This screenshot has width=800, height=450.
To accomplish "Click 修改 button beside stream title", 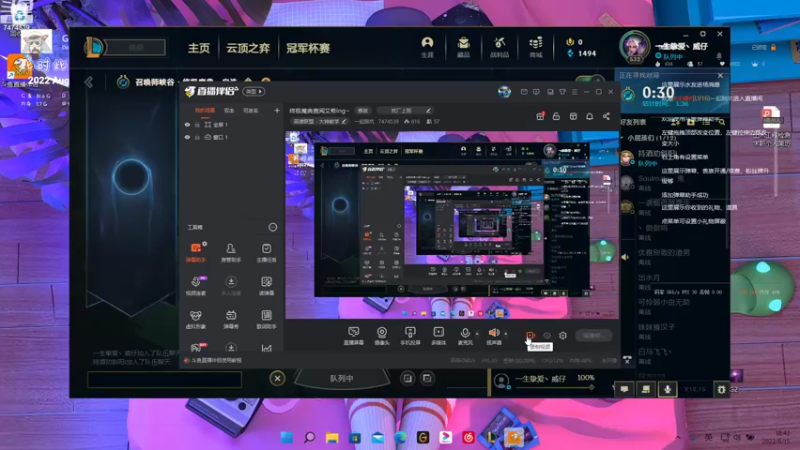I will tap(363, 110).
